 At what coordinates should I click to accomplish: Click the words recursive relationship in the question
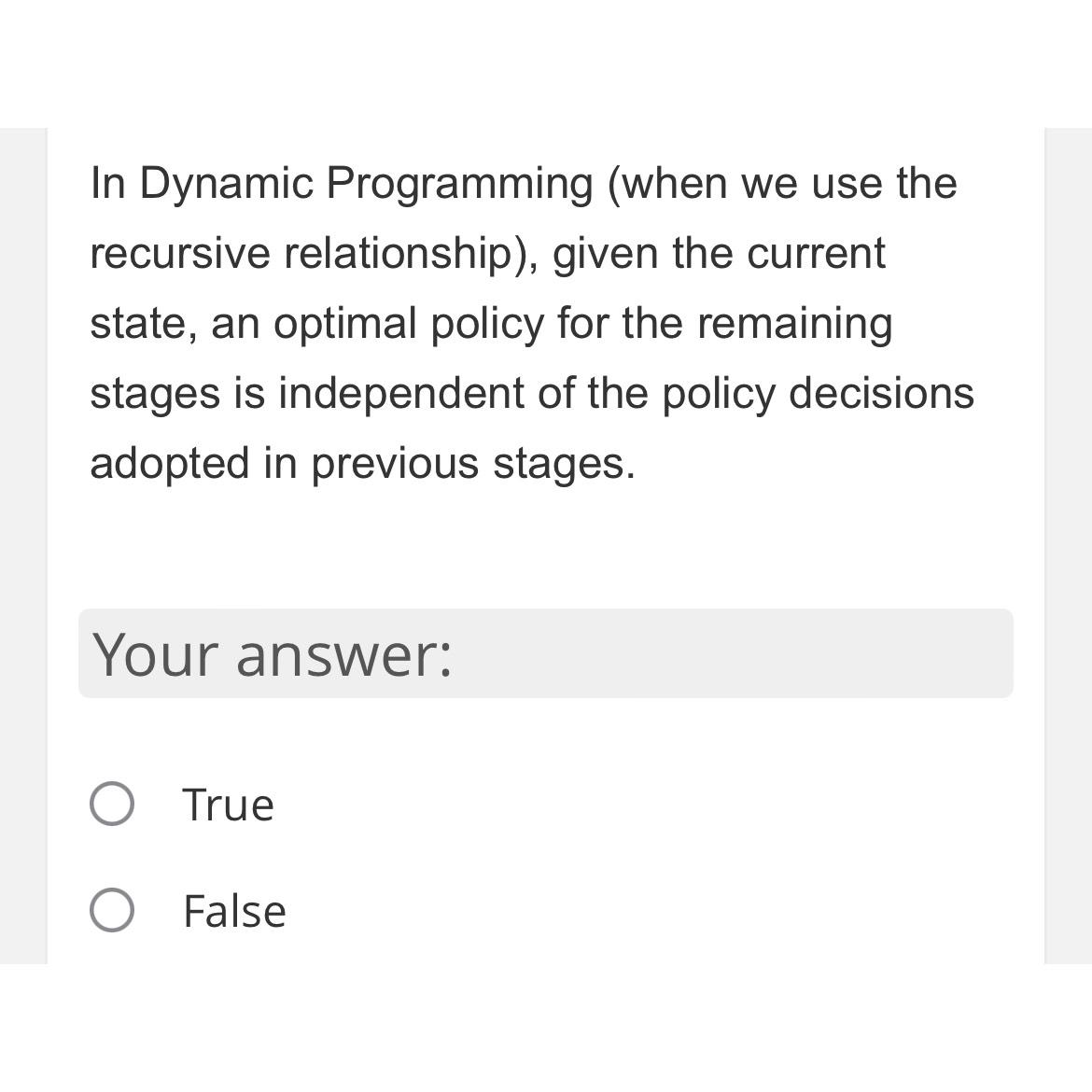coord(299,252)
